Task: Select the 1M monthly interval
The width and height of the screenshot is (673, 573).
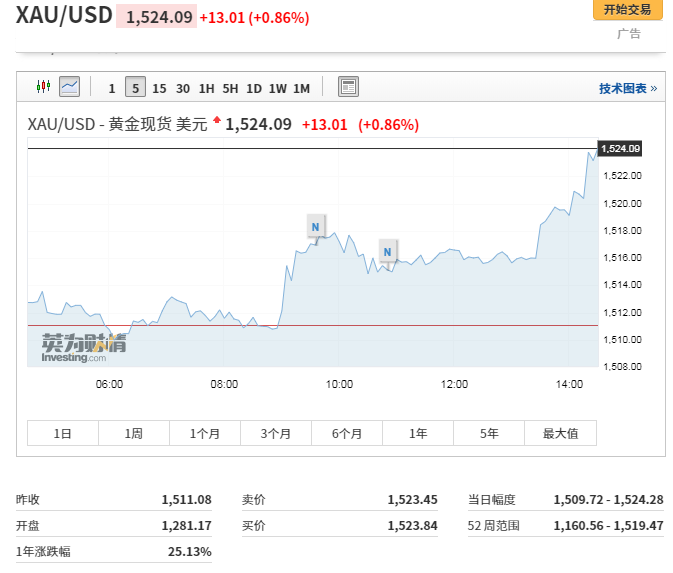Action: [301, 88]
